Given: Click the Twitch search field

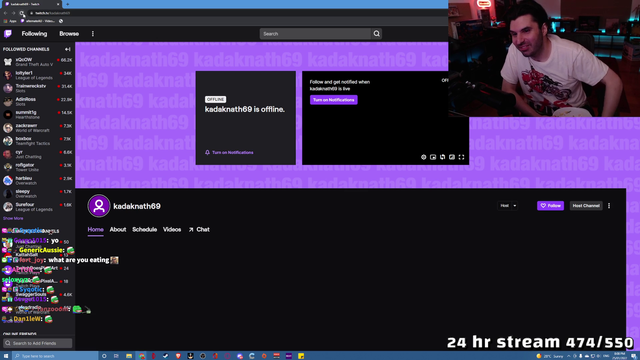Looking at the screenshot, I should pyautogui.click(x=315, y=34).
